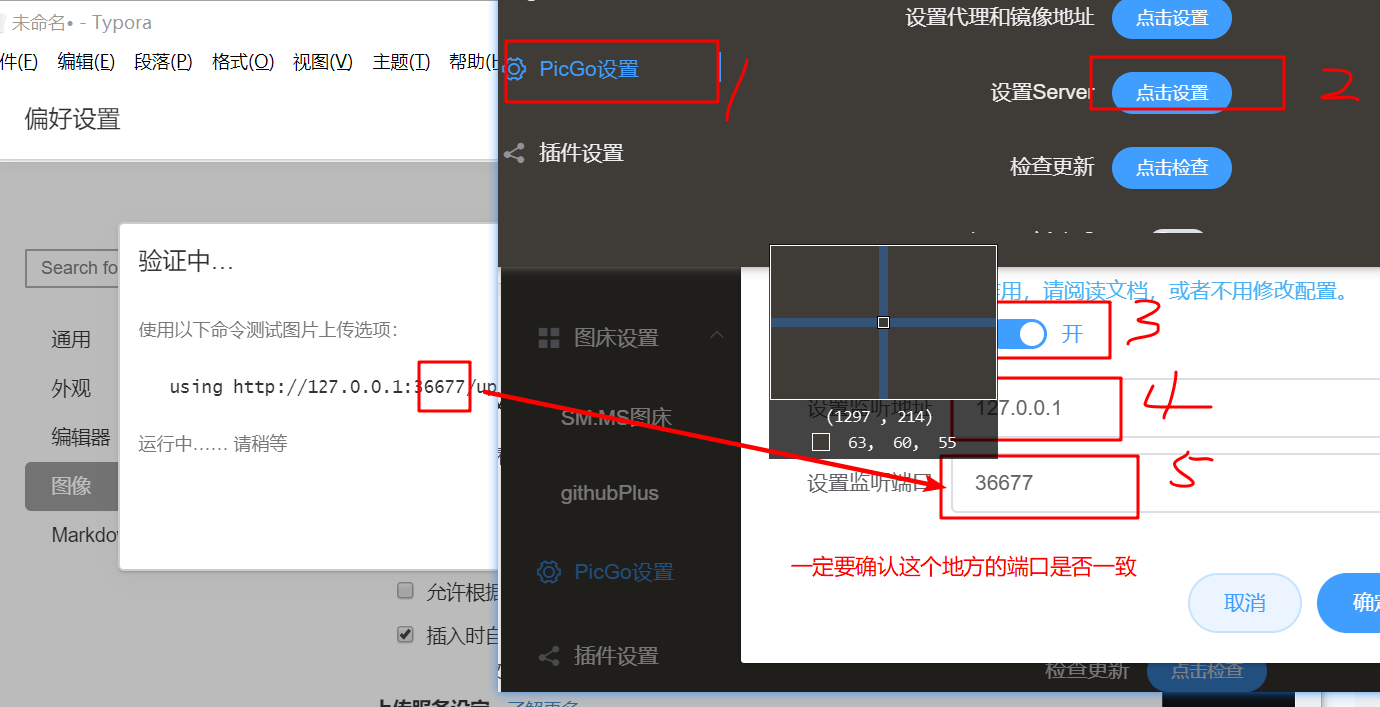Click the 设置监听端口 label
1380x707 pixels.
click(x=870, y=483)
